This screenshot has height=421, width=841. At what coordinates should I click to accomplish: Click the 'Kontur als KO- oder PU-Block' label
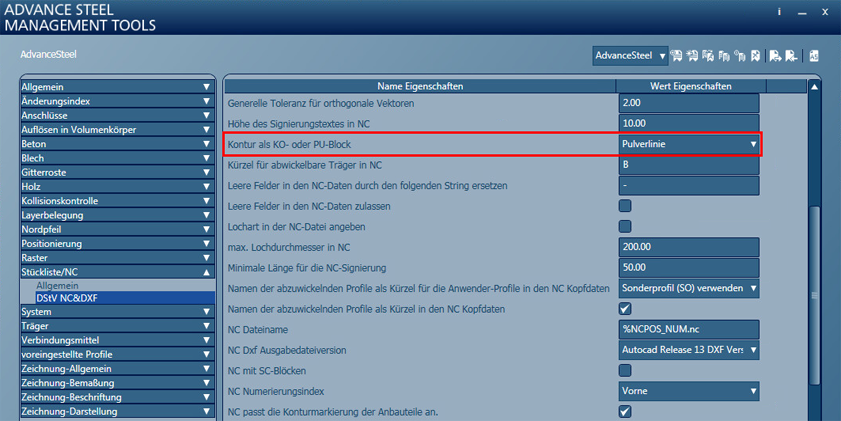pyautogui.click(x=289, y=144)
